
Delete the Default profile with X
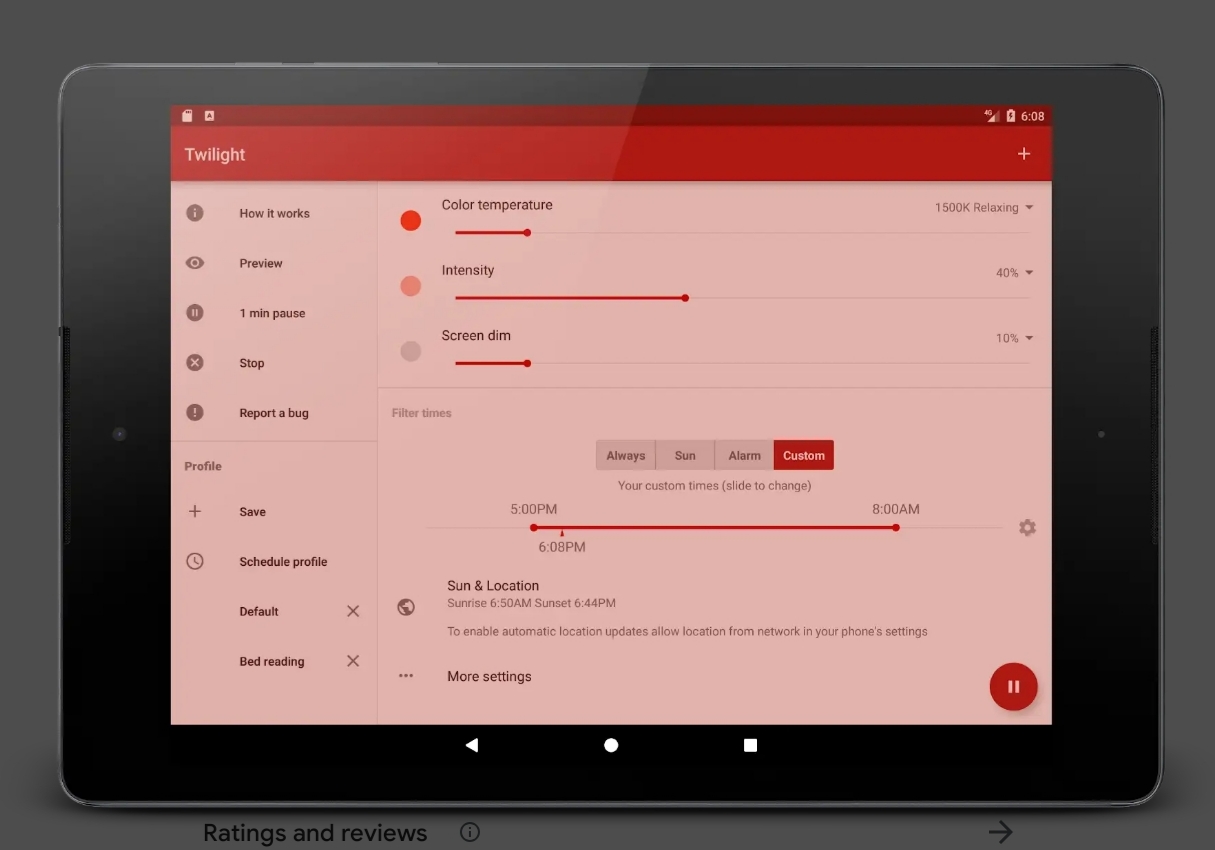pyautogui.click(x=353, y=611)
